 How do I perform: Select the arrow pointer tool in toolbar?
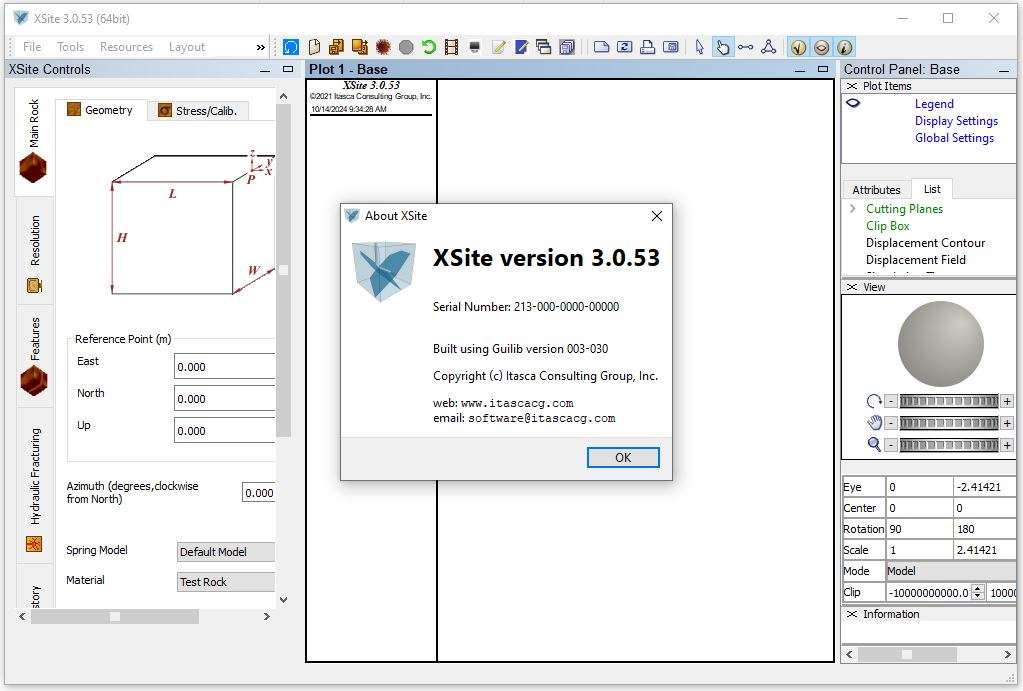point(699,47)
